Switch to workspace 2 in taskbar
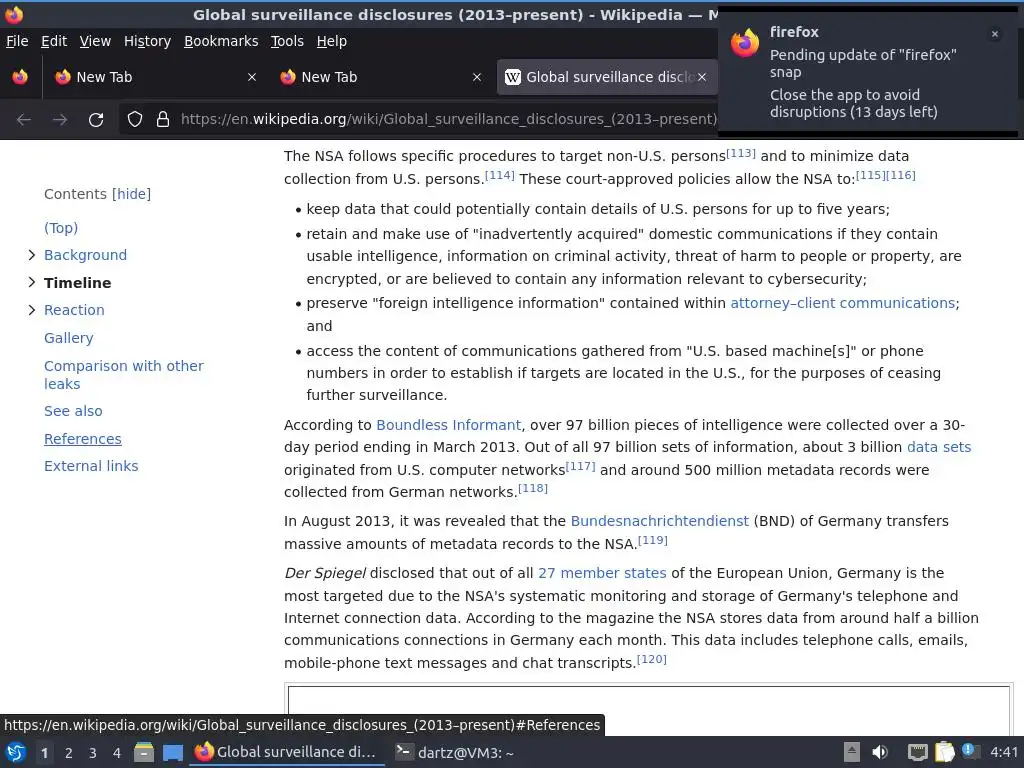 coord(69,753)
